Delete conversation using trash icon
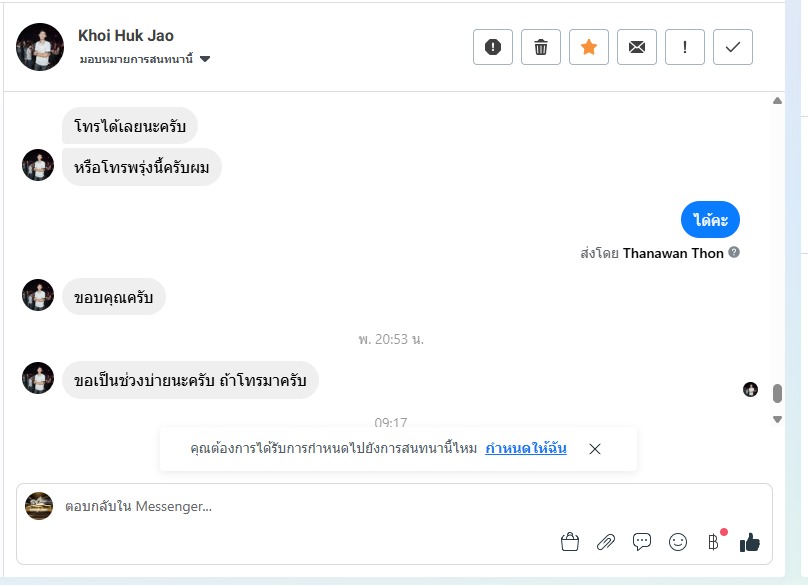 pos(541,47)
